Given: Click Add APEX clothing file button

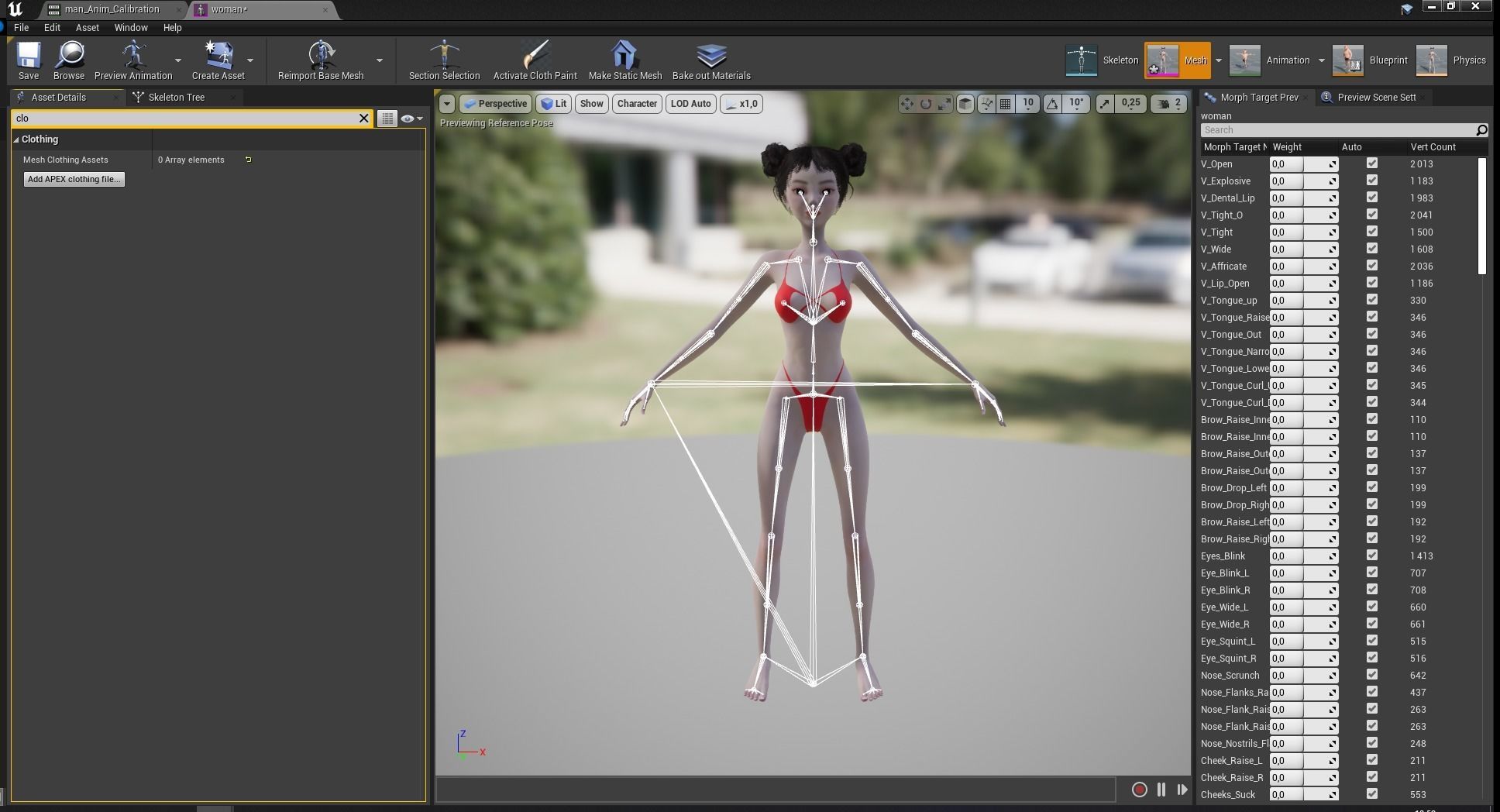Looking at the screenshot, I should (x=74, y=179).
